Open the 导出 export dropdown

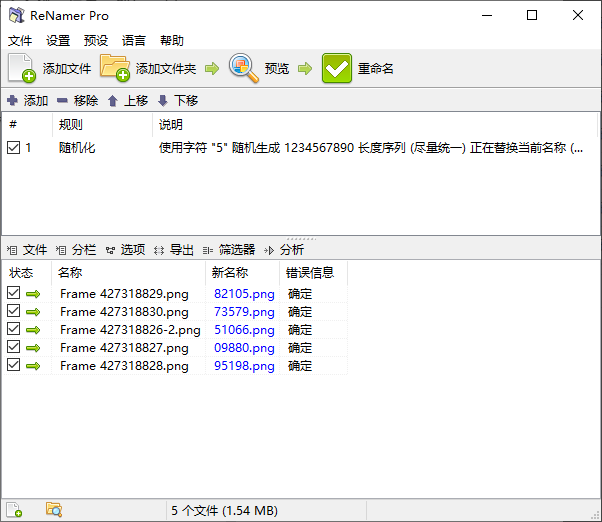pos(174,250)
